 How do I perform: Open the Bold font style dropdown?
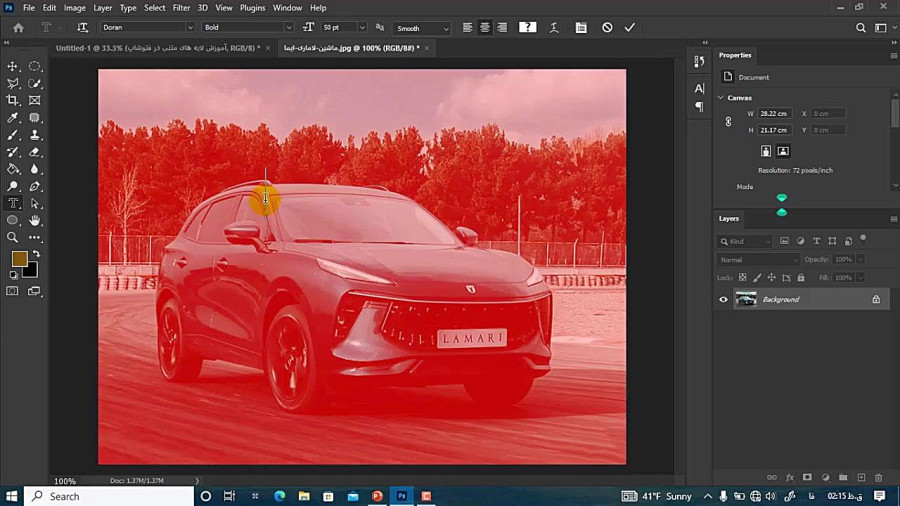coord(289,28)
